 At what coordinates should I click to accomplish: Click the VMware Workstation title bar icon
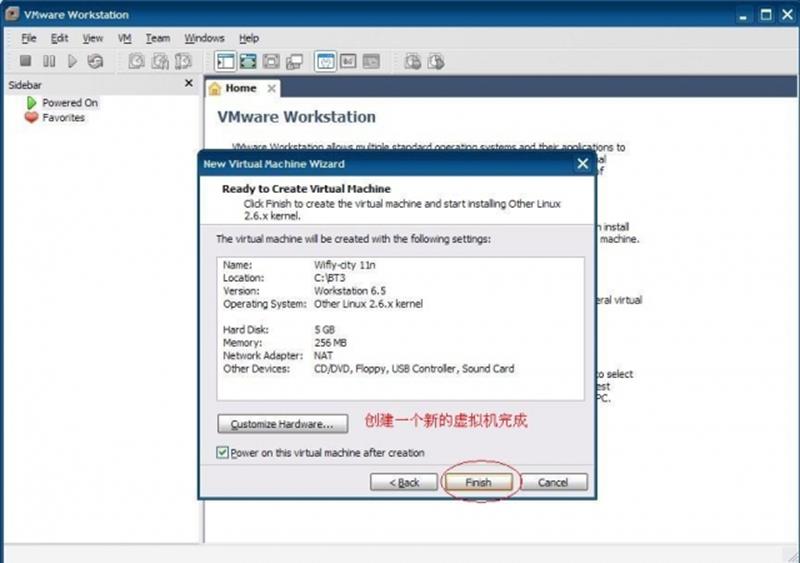pyautogui.click(x=12, y=14)
